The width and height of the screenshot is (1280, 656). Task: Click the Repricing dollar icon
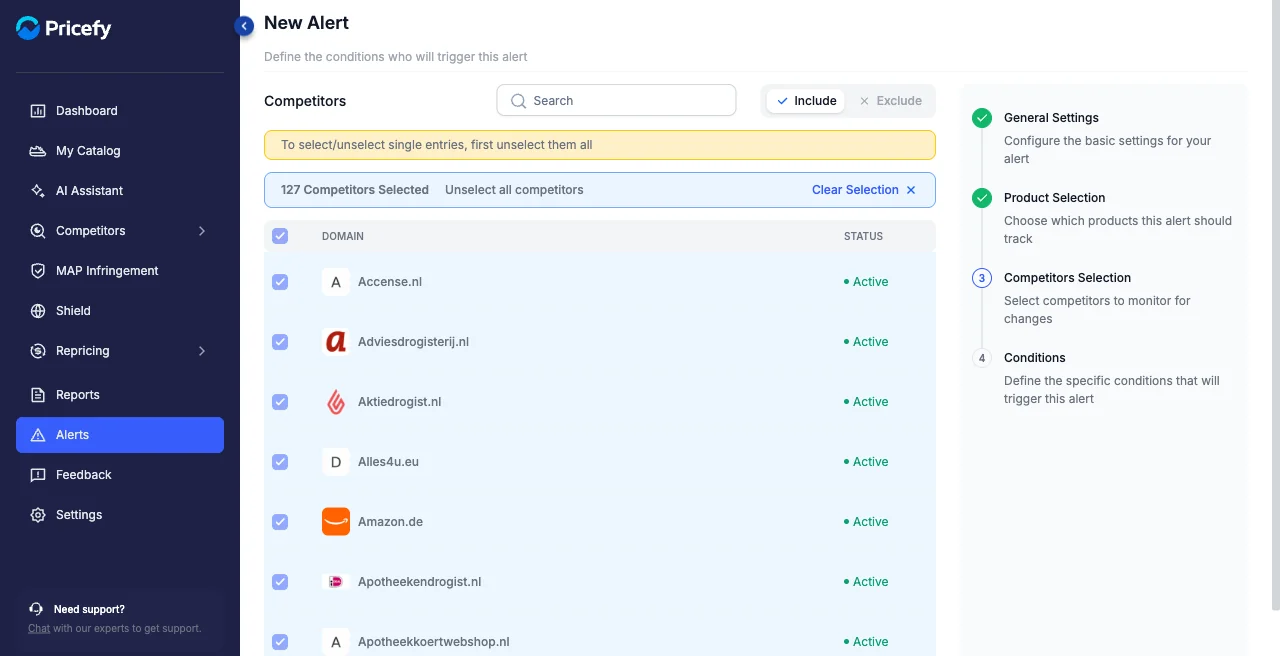(38, 351)
